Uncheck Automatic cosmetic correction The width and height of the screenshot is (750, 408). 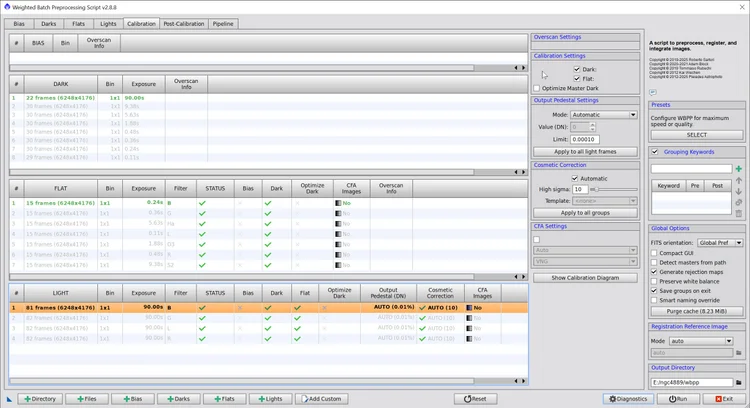(574, 178)
